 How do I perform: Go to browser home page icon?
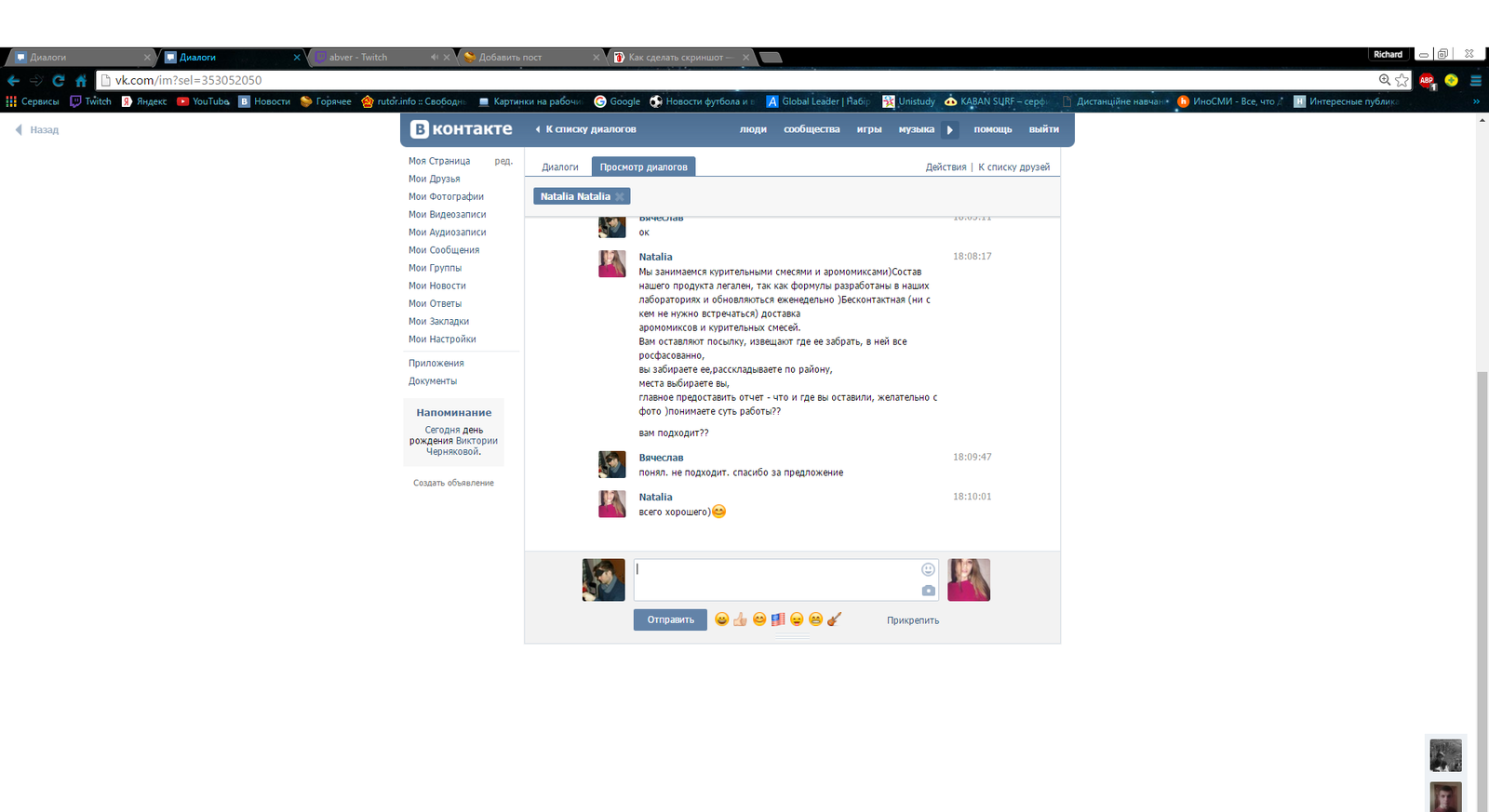click(x=81, y=81)
